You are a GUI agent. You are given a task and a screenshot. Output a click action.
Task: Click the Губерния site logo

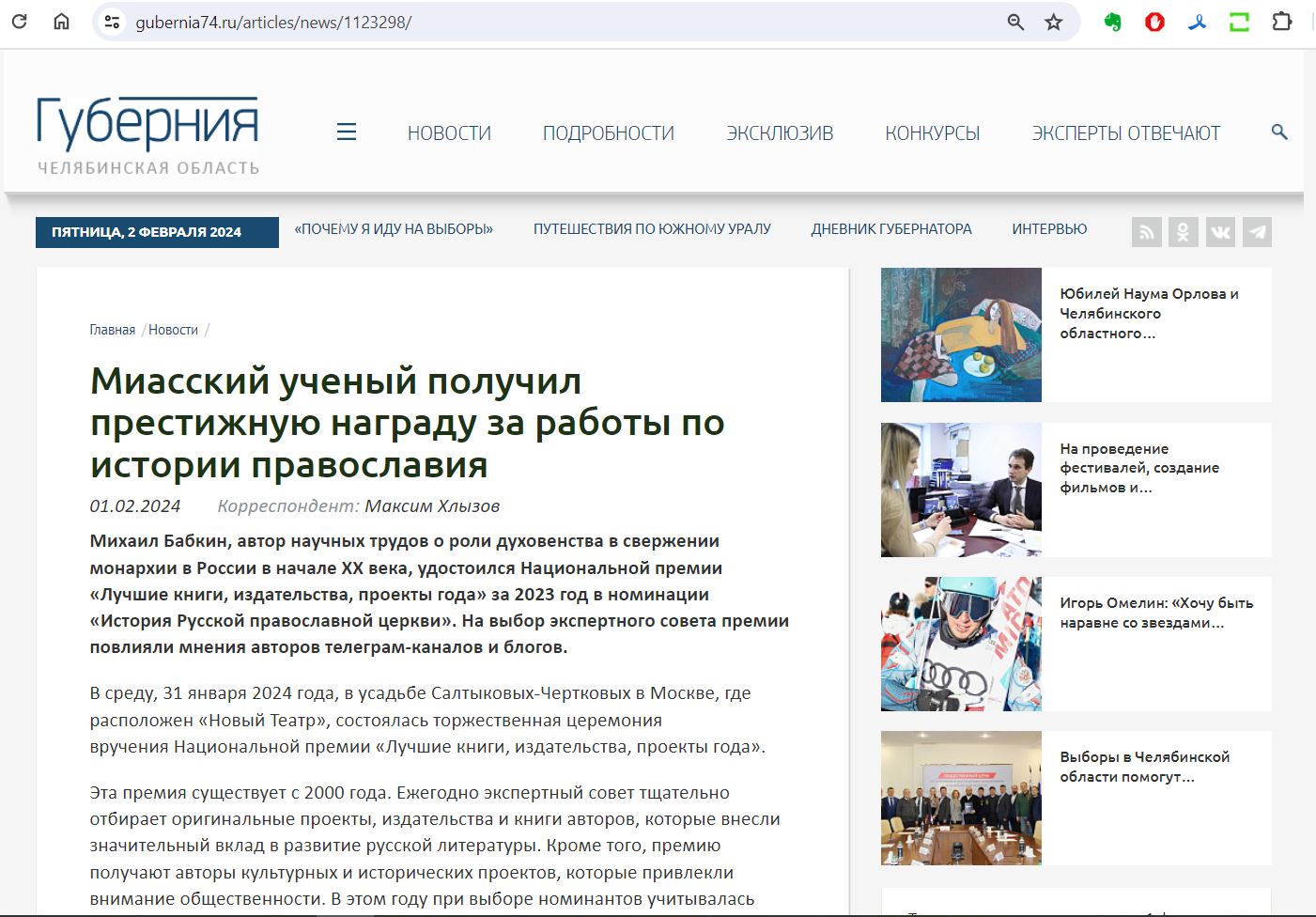coord(147,124)
